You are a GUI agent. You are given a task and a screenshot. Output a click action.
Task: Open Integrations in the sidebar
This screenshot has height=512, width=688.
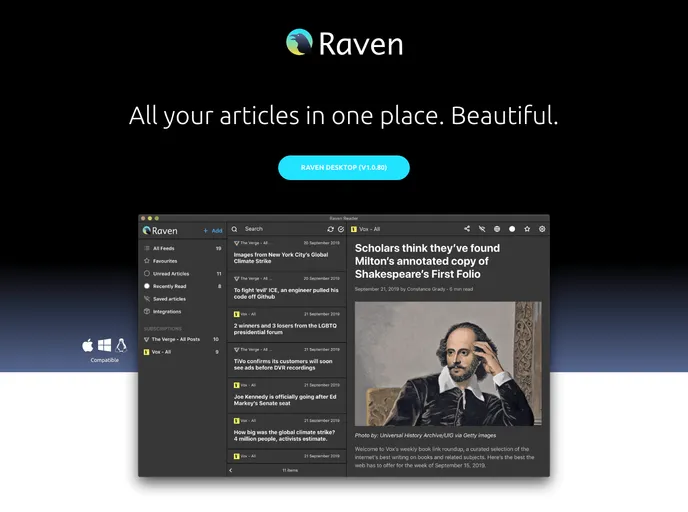pyautogui.click(x=183, y=312)
